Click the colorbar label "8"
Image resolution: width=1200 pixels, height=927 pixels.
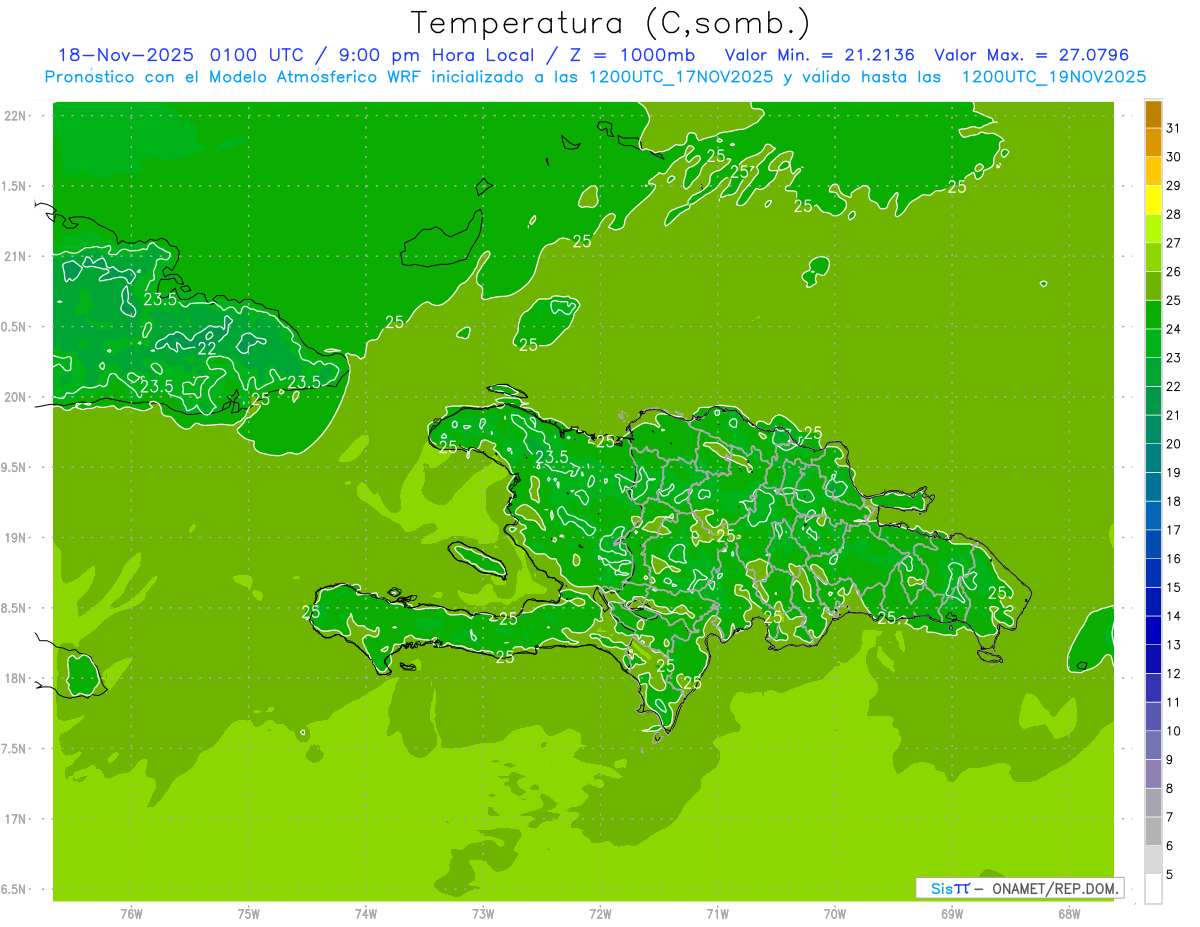1170,789
